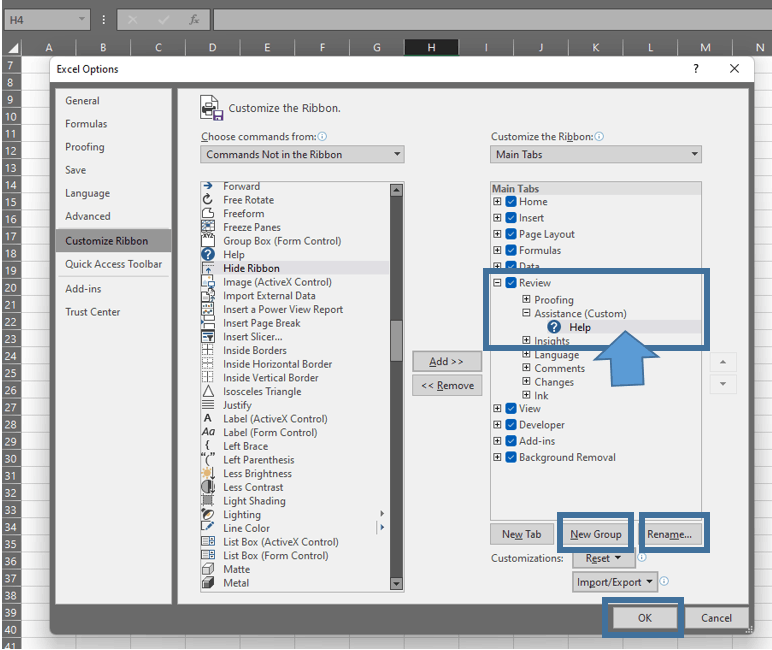Toggle the Page Layout tab checkbox
The height and width of the screenshot is (650, 772).
(x=511, y=234)
